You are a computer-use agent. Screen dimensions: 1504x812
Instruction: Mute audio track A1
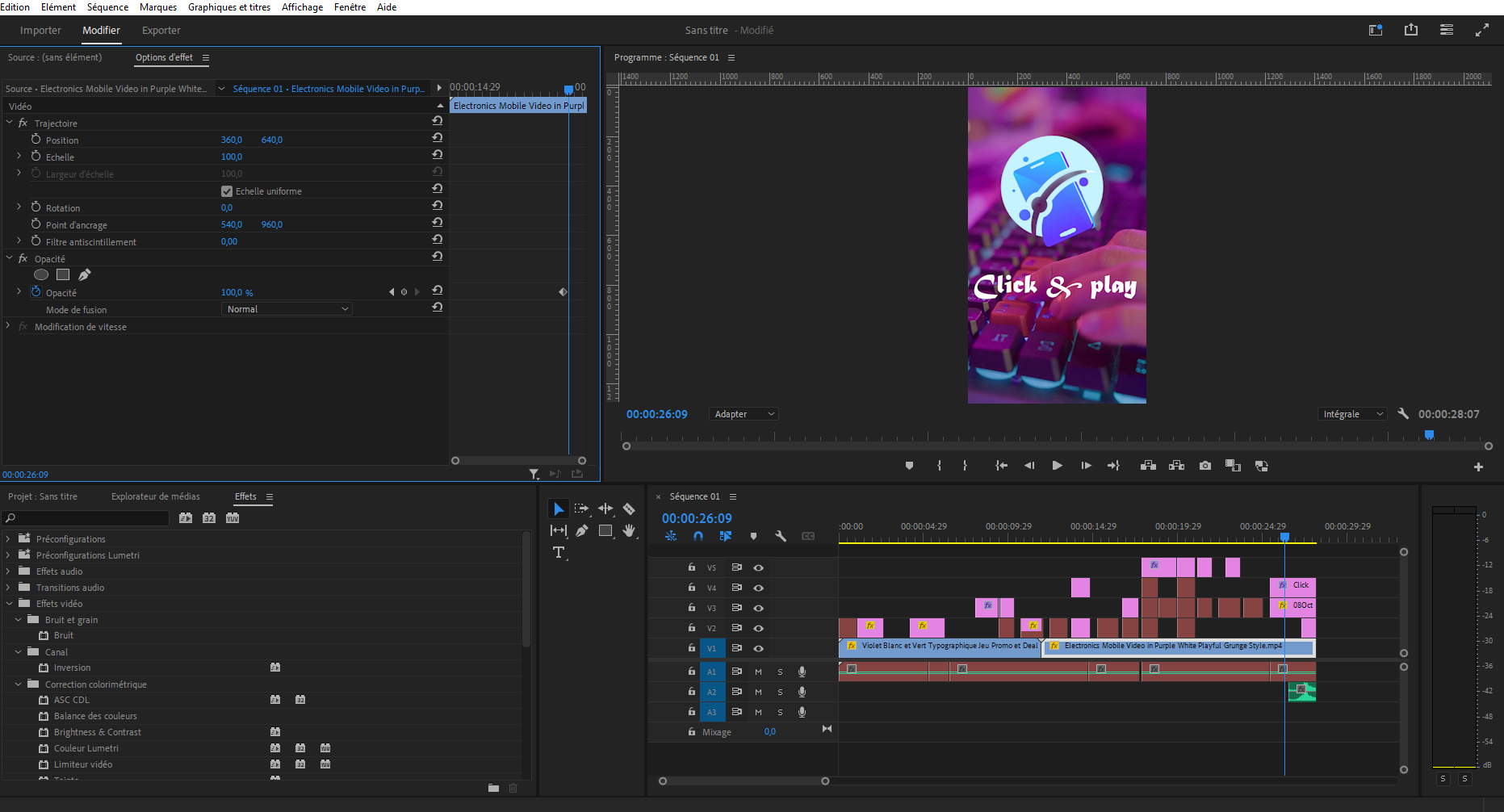coord(758,672)
